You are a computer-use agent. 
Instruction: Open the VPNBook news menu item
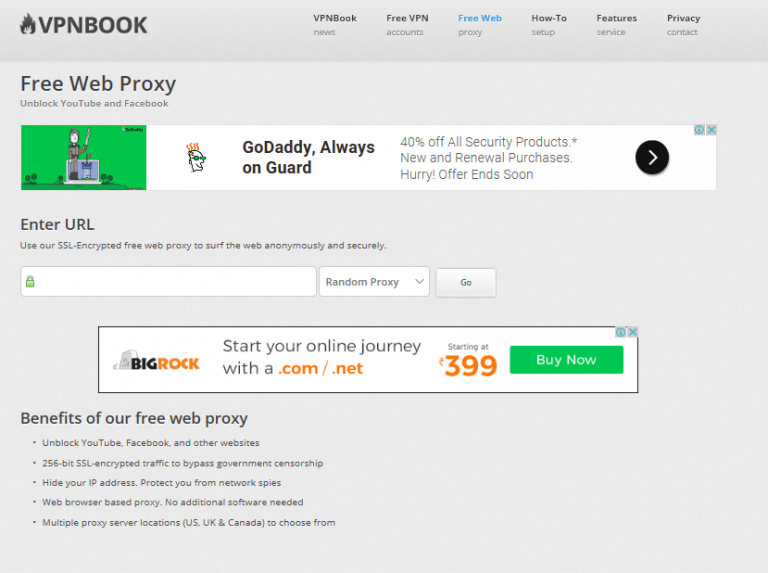[334, 24]
